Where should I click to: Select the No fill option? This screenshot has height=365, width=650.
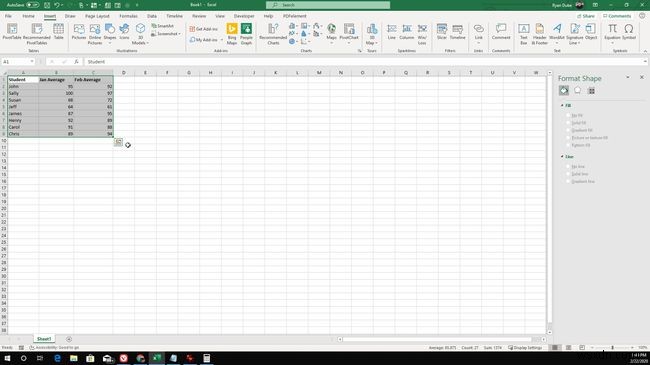click(575, 115)
